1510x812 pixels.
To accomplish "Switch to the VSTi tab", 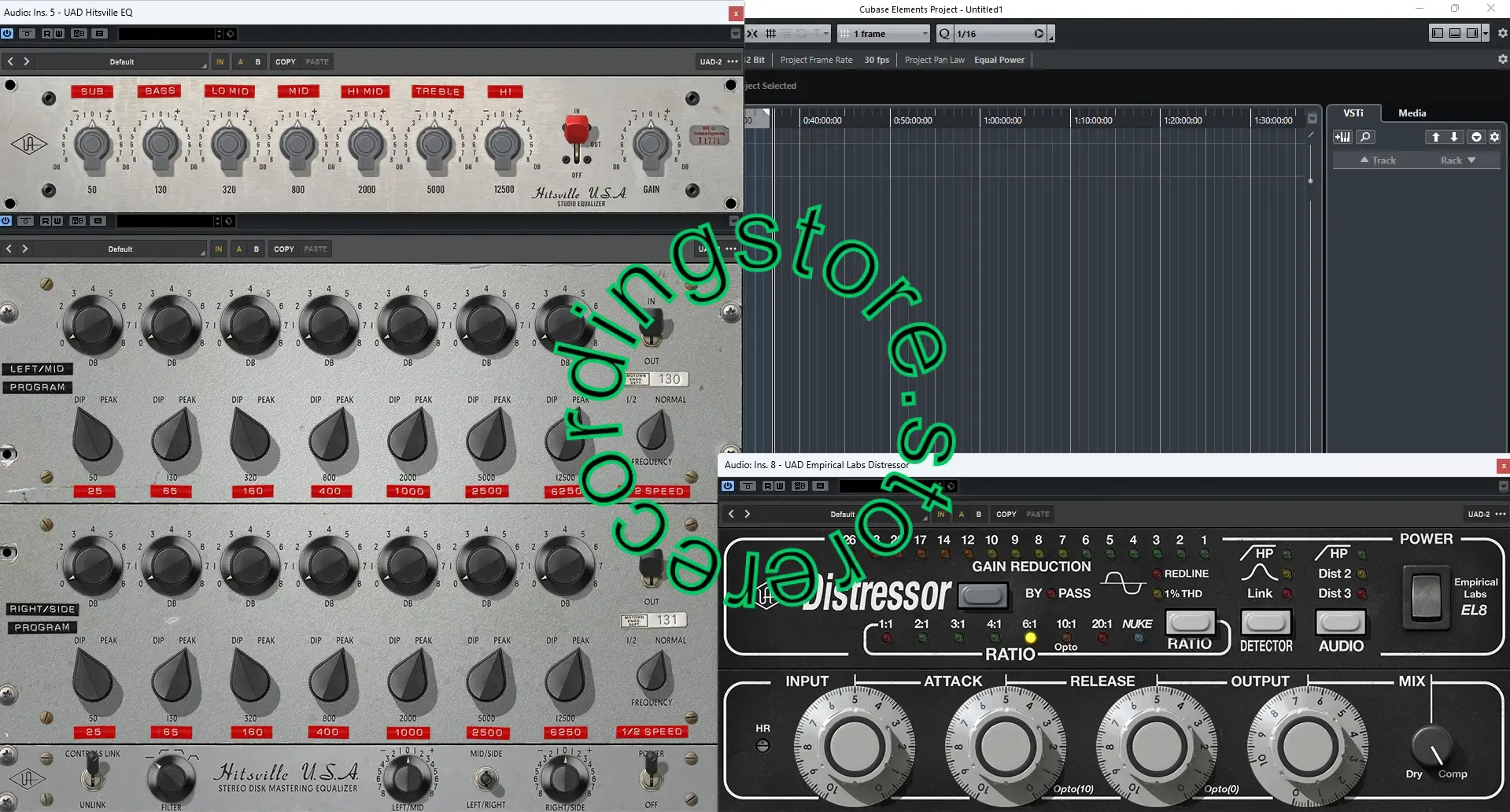I will (1353, 113).
